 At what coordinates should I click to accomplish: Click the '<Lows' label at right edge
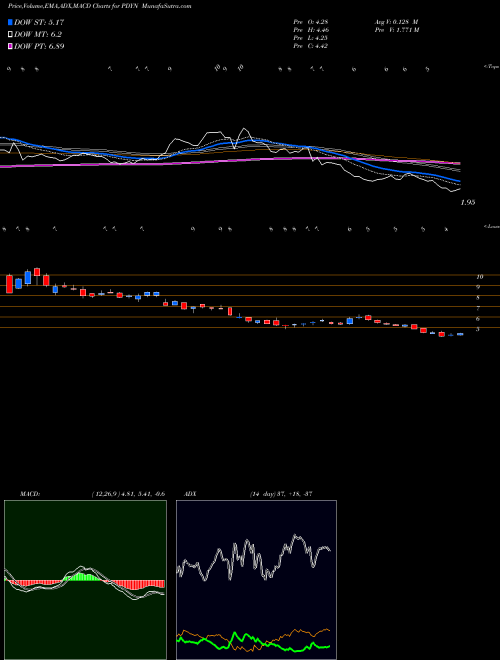(x=491, y=226)
